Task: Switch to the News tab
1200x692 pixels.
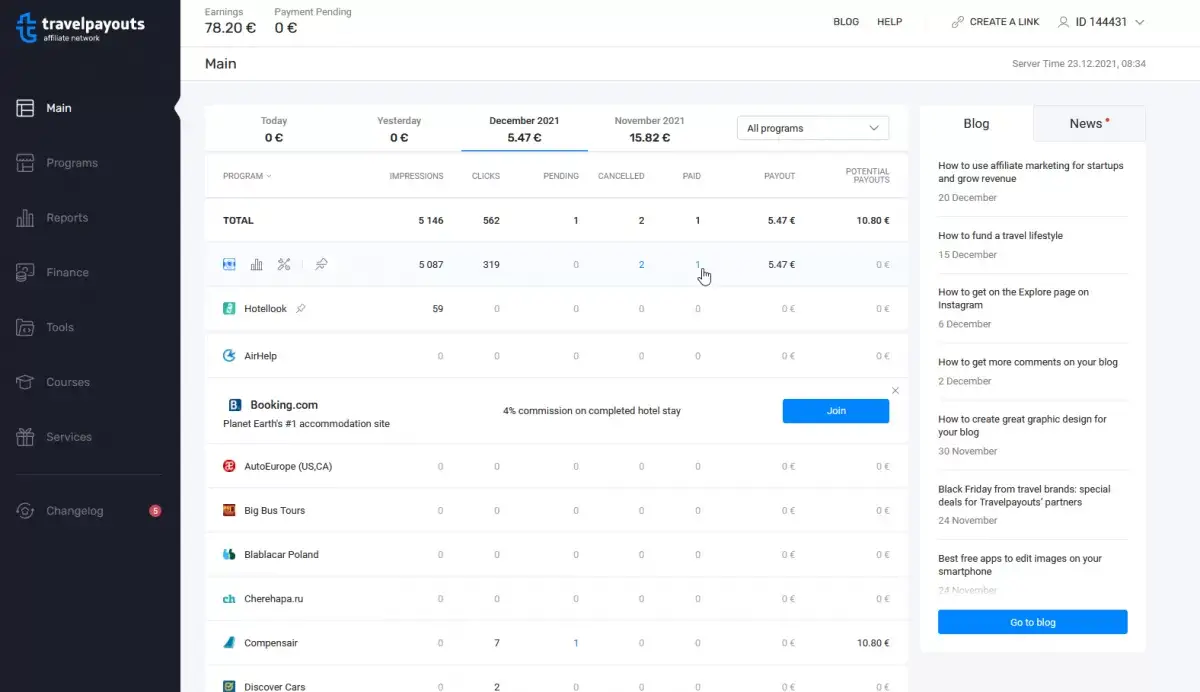Action: click(1089, 123)
